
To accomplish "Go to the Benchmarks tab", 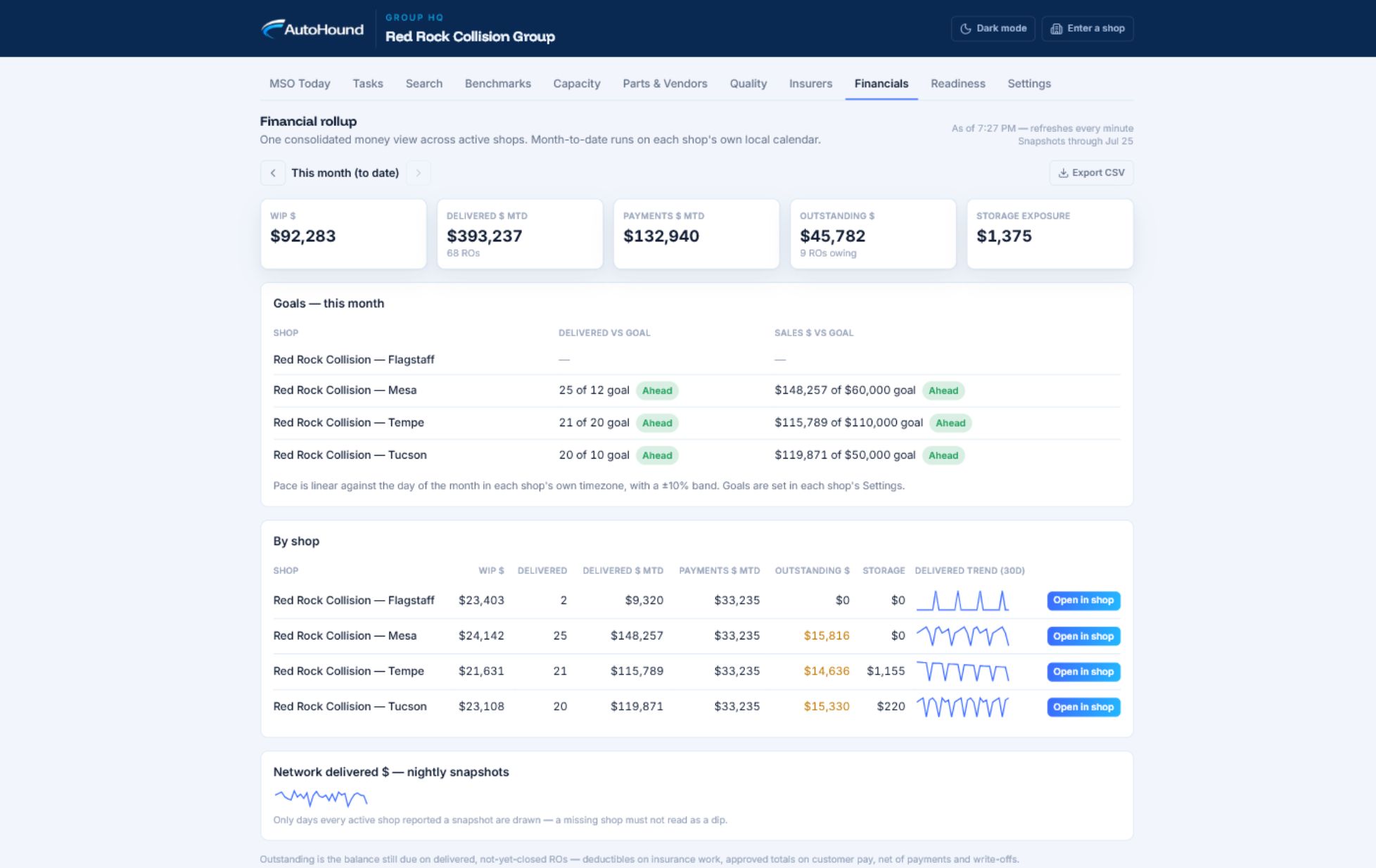I will [498, 84].
